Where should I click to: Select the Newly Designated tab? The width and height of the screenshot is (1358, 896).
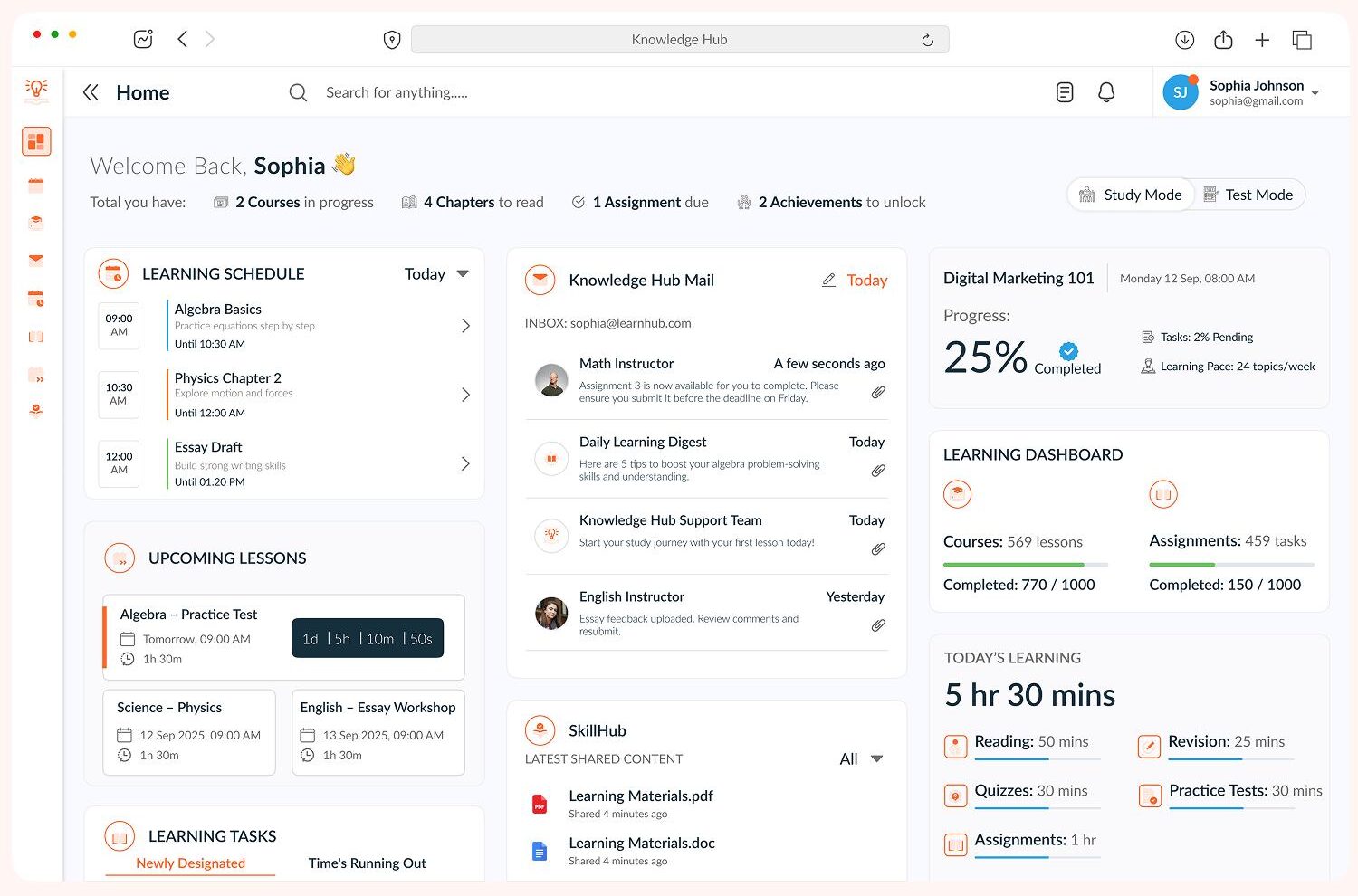[x=190, y=863]
